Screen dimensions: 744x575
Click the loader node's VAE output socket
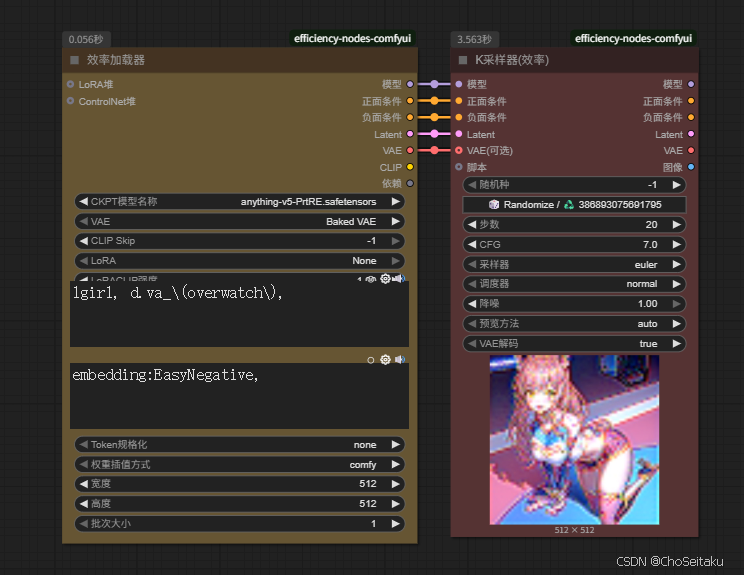coord(410,150)
